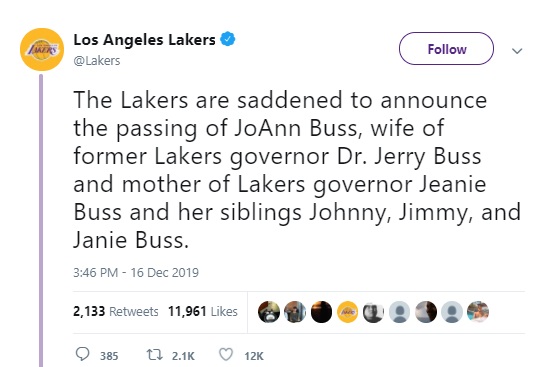View the 11,961 Likes list

pos(203,311)
